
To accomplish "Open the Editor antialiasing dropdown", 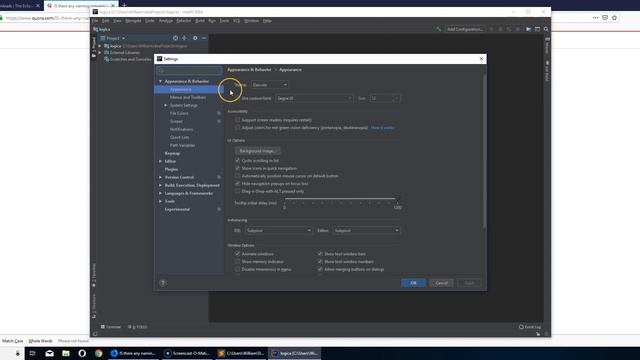I will pyautogui.click(x=366, y=231).
